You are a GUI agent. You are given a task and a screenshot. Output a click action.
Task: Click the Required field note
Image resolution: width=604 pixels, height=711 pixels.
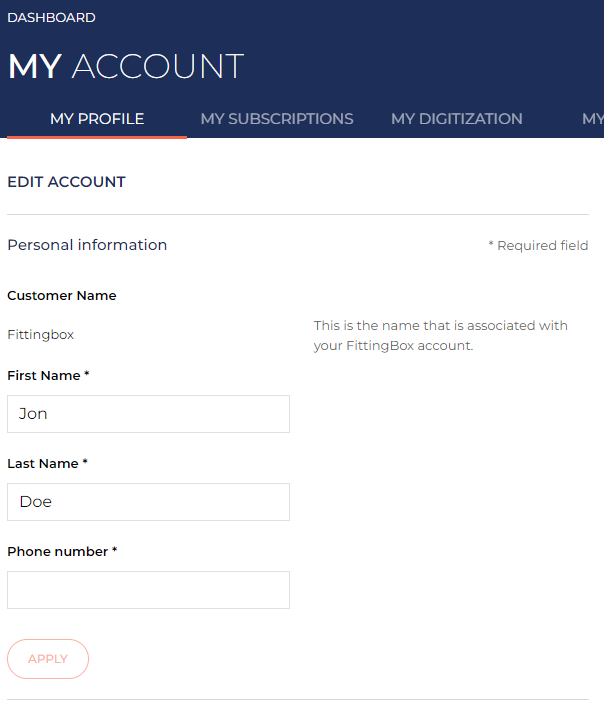(x=538, y=246)
